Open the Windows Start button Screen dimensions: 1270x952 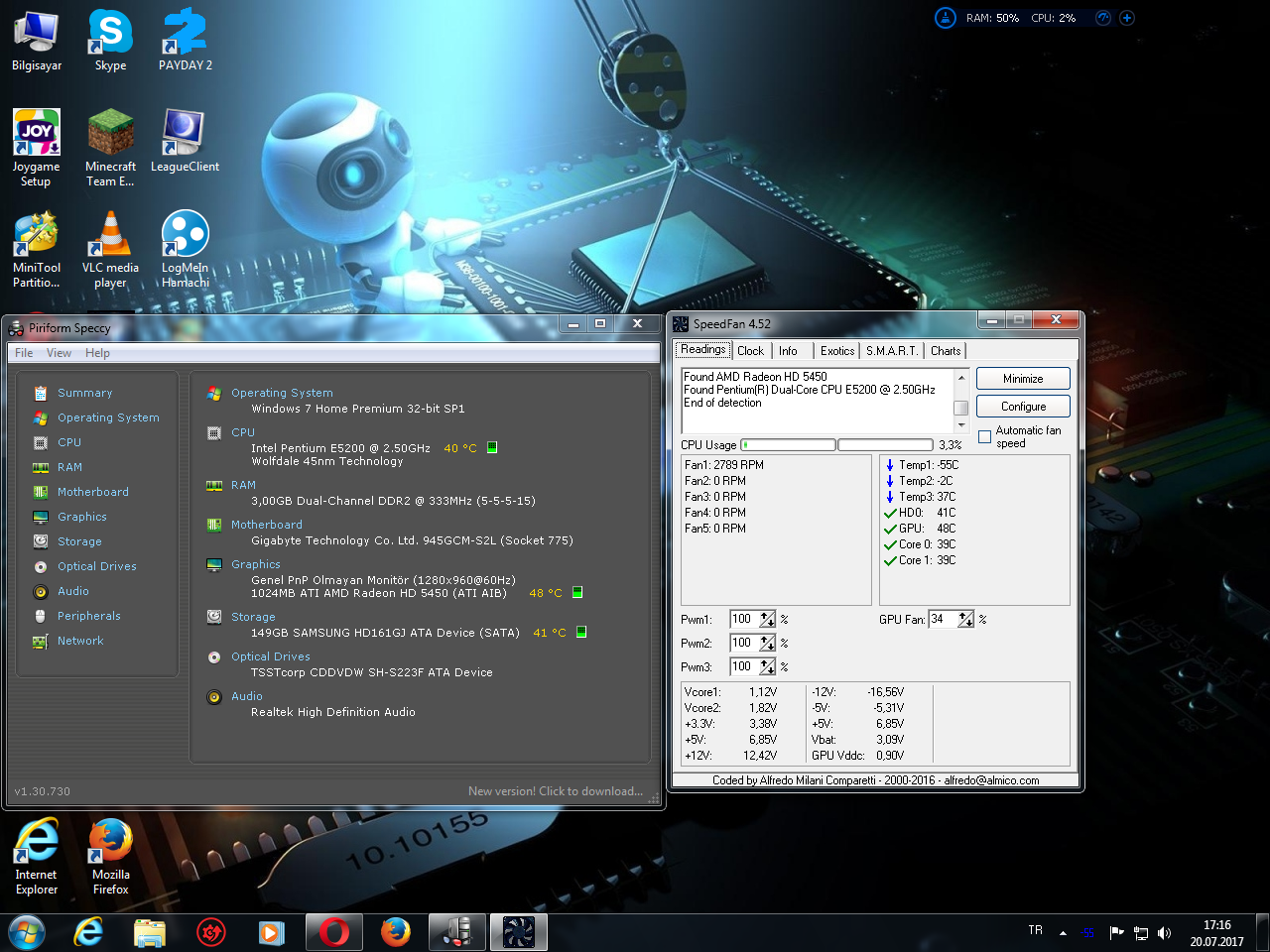pyautogui.click(x=27, y=932)
